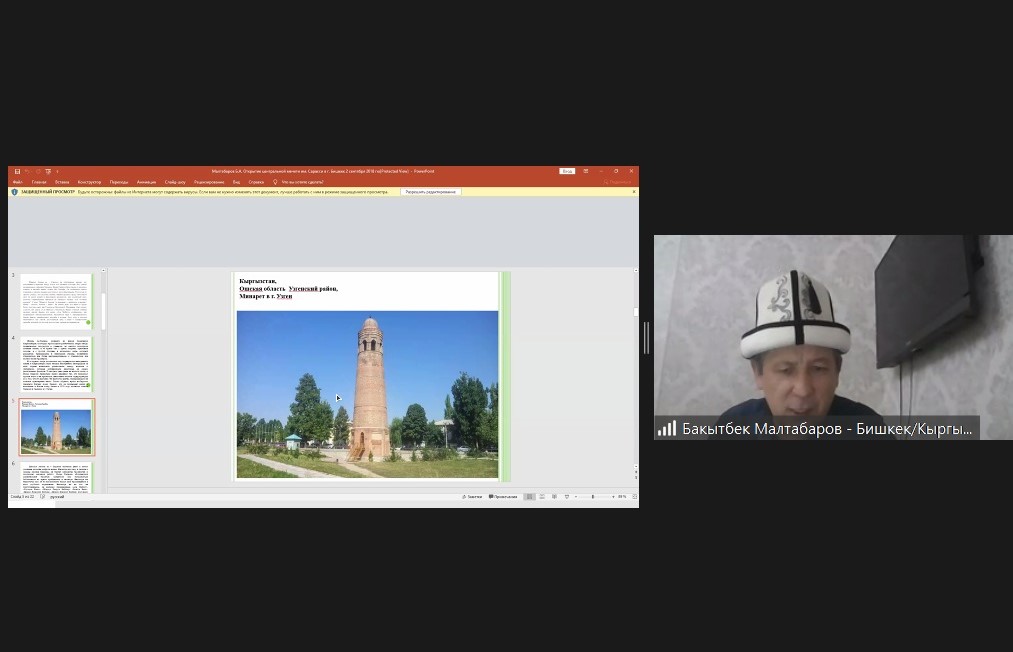Open the ribbon display options

pos(587,171)
